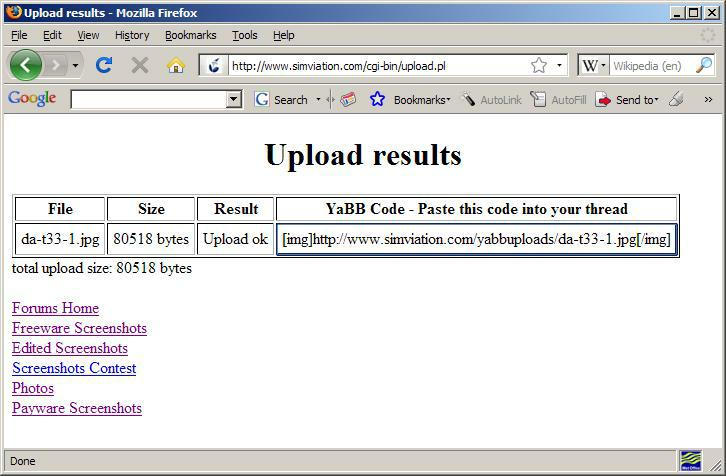The image size is (726, 476).
Task: Open the Send to dropdown
Action: click(x=627, y=100)
